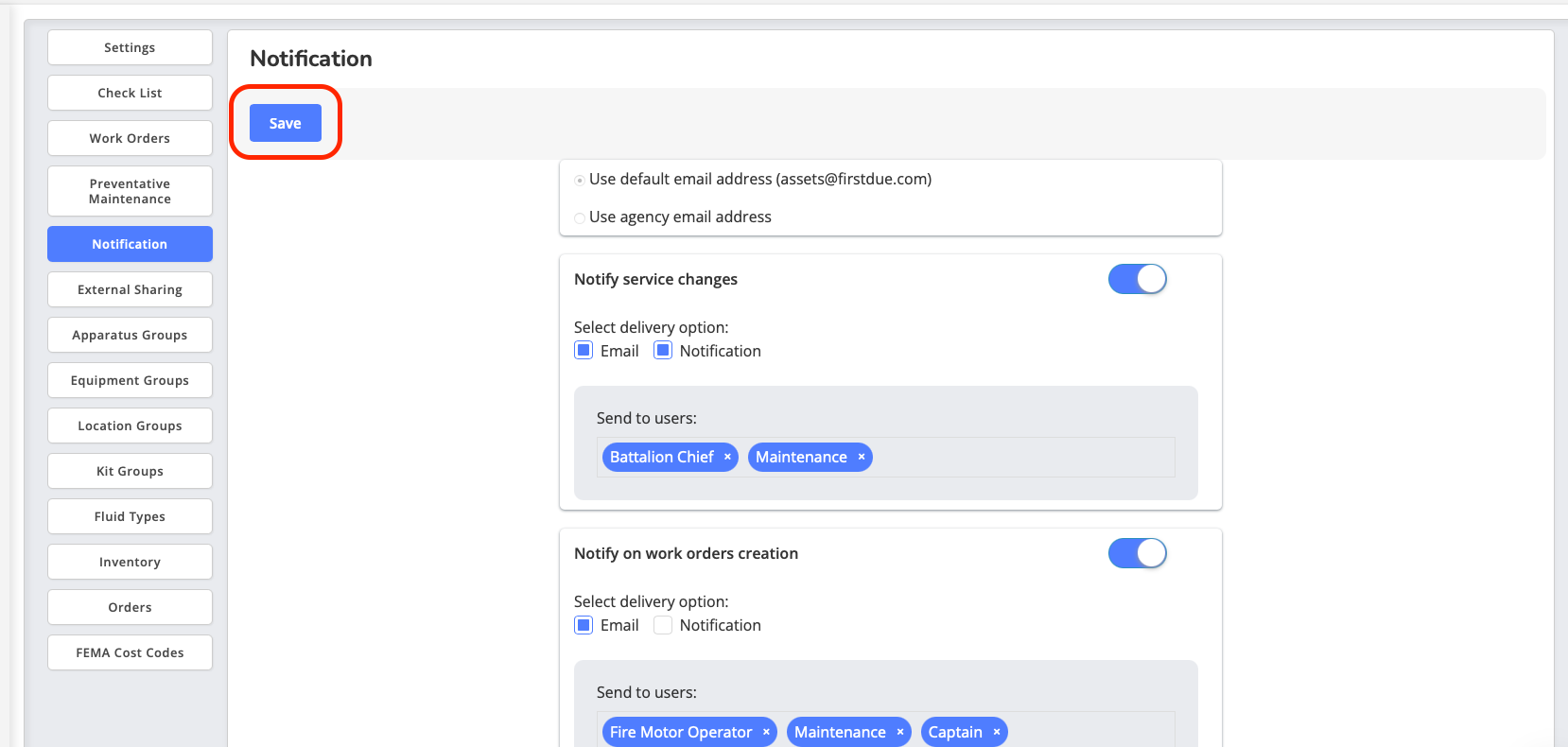The height and width of the screenshot is (747, 1568).
Task: Open the Settings section
Action: click(x=130, y=47)
